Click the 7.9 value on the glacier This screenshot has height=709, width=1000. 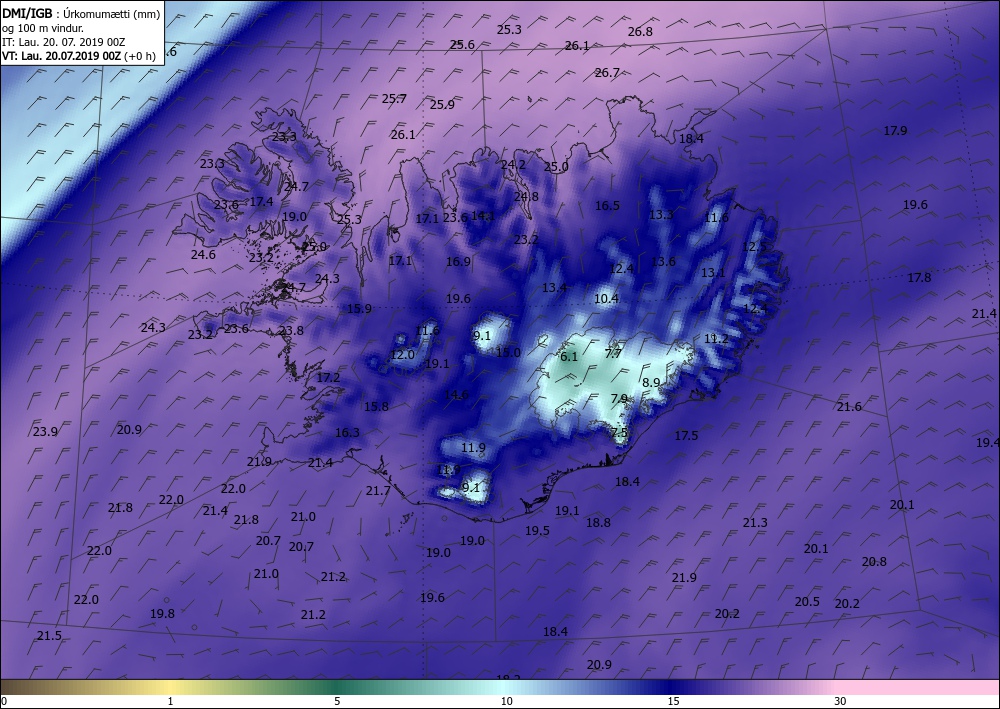pyautogui.click(x=619, y=398)
